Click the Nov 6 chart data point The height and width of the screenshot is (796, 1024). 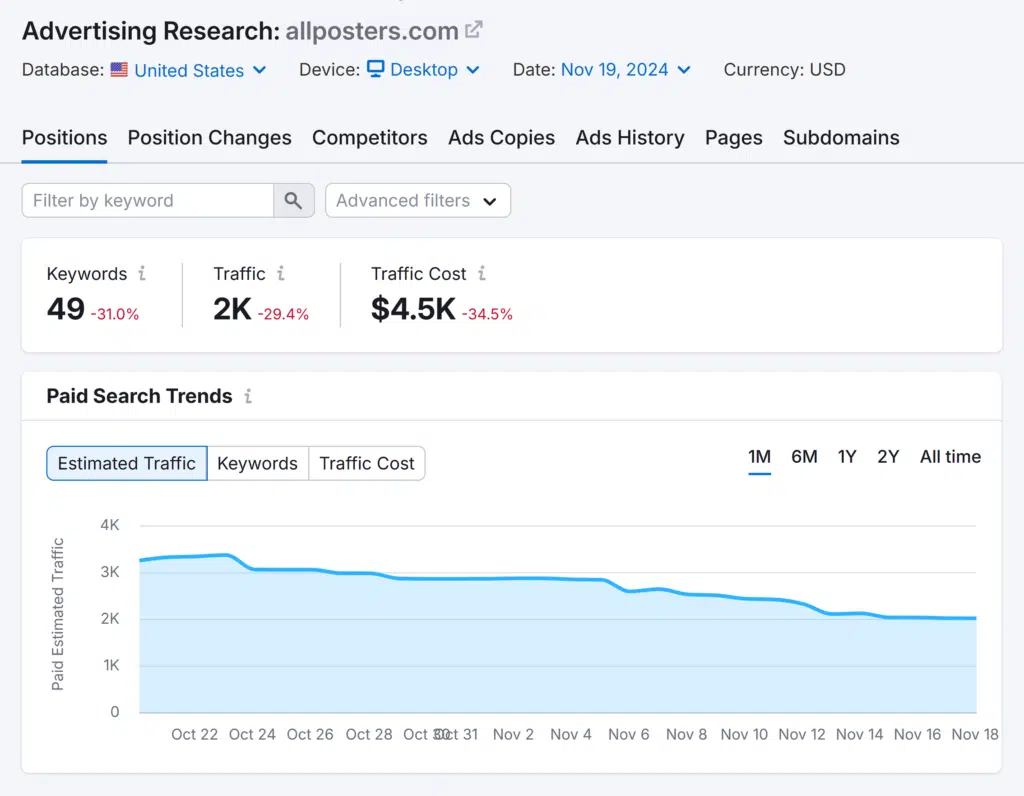pyautogui.click(x=629, y=591)
